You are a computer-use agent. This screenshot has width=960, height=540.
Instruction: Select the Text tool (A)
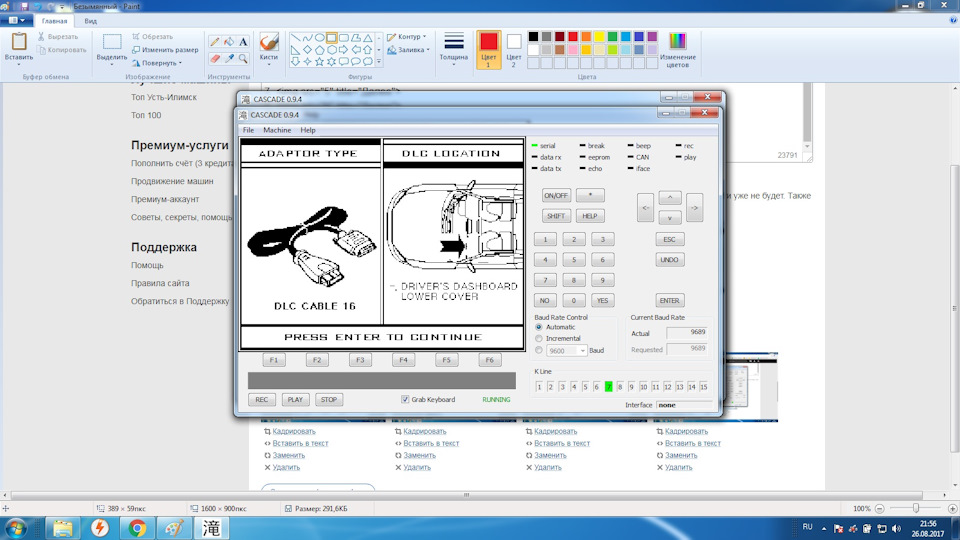tap(243, 42)
